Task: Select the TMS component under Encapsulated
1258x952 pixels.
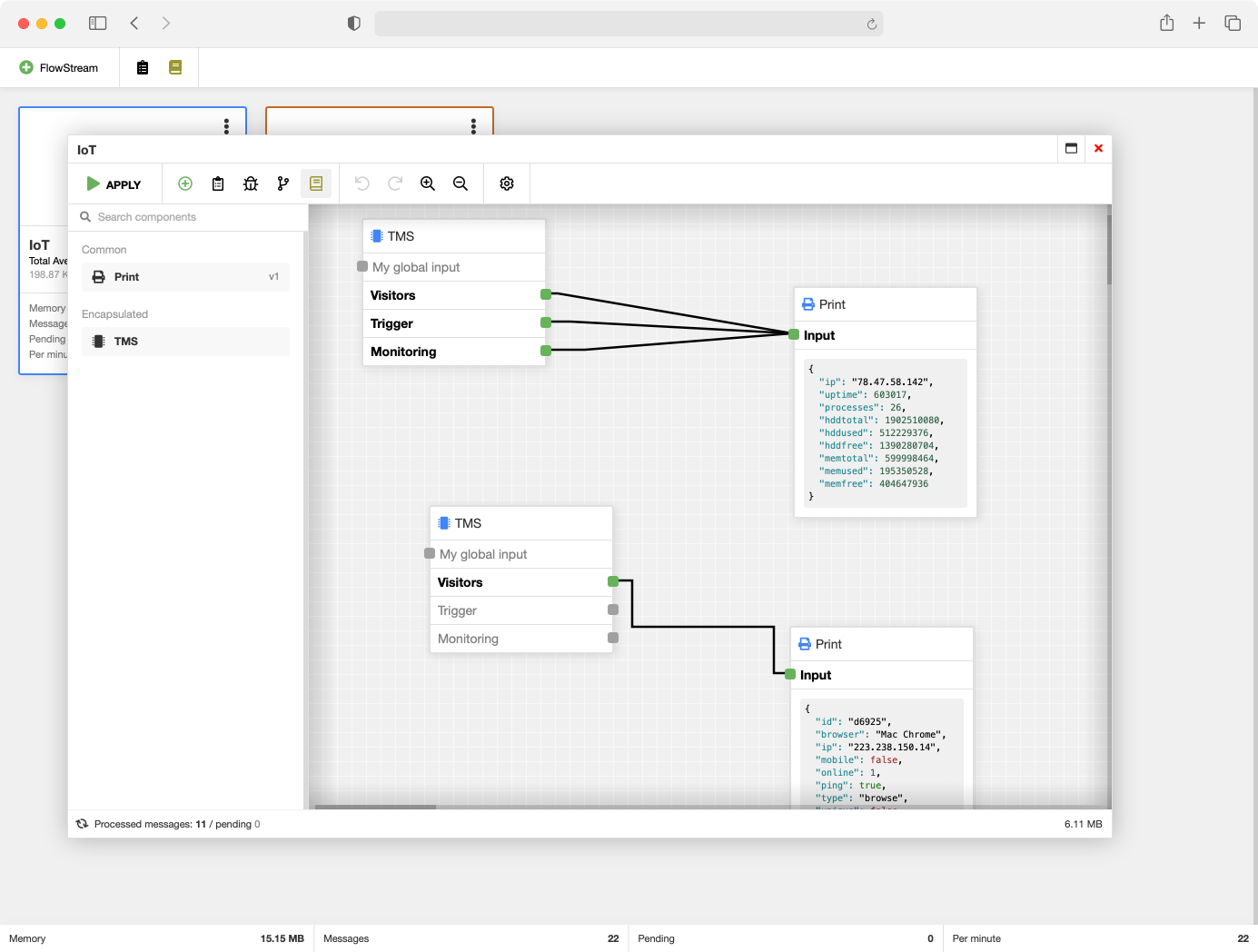Action: 185,342
